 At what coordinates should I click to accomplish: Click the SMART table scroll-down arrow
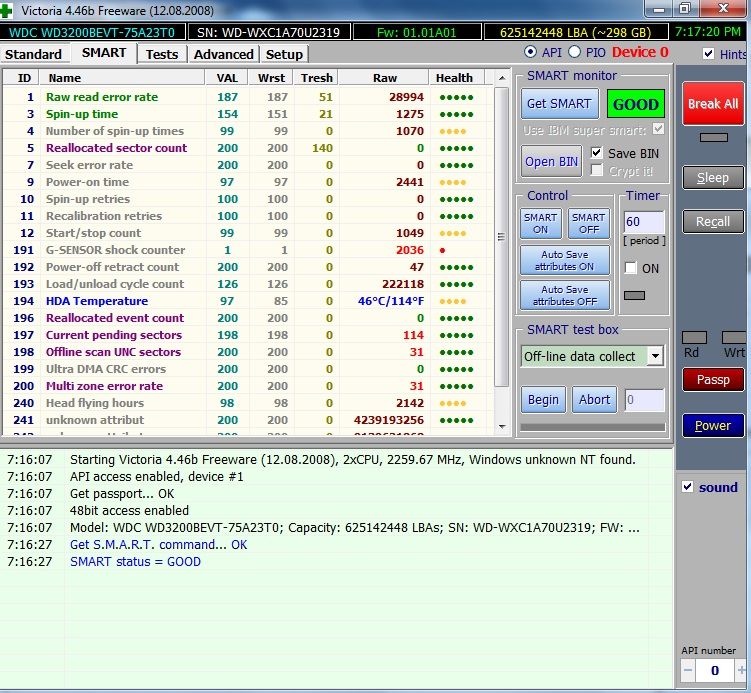(501, 426)
